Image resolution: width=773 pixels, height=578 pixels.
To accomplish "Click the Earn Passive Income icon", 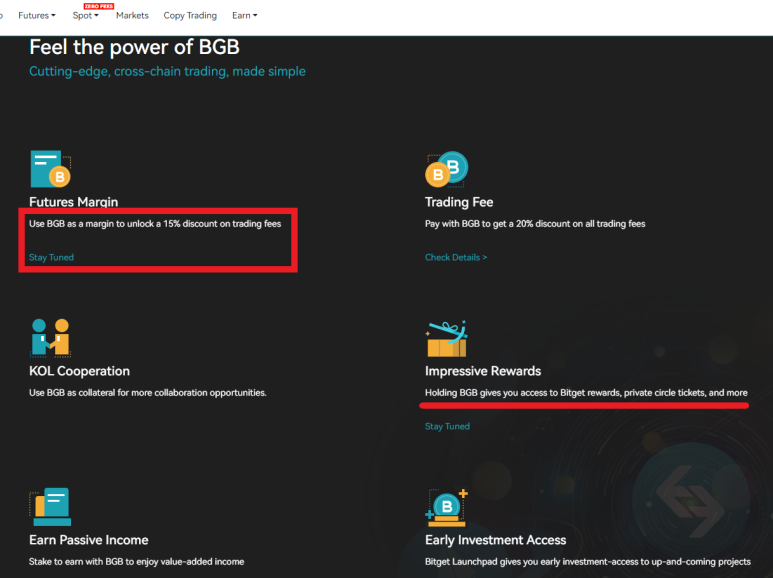I will click(x=50, y=506).
